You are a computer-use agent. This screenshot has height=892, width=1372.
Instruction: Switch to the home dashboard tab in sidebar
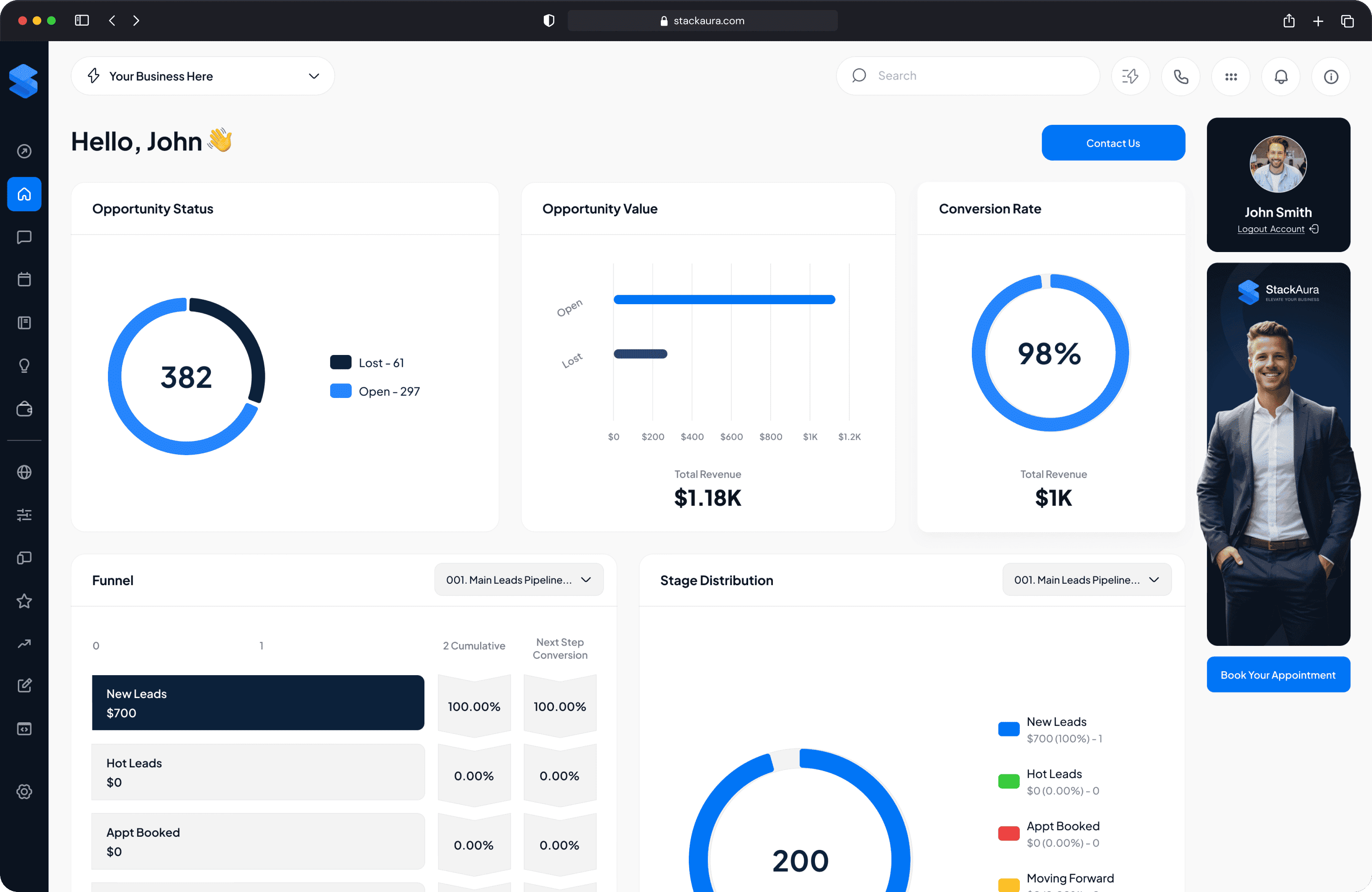pyautogui.click(x=24, y=194)
